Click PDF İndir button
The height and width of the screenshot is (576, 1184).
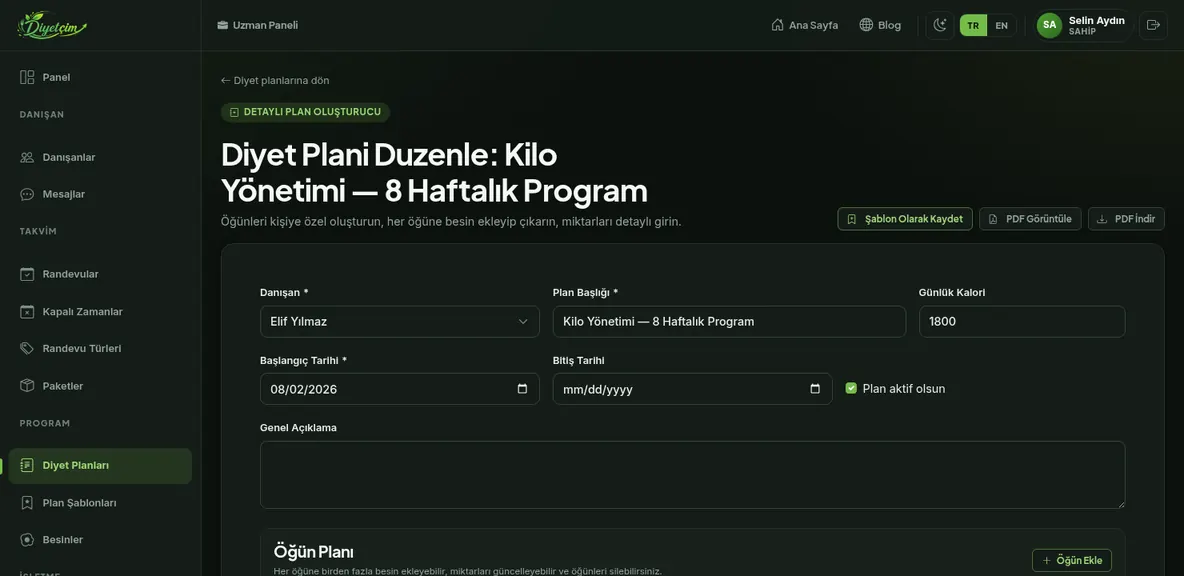1126,219
